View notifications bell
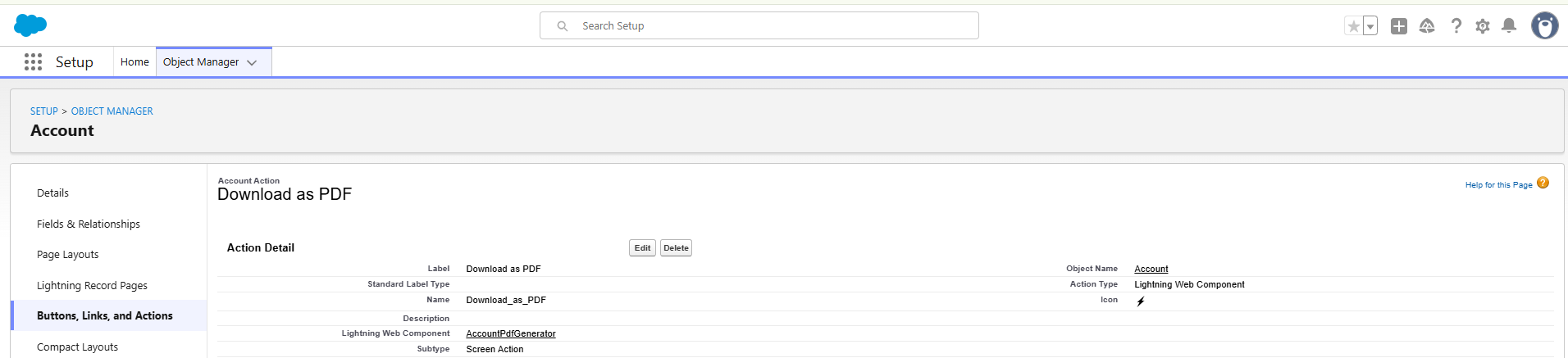The image size is (1568, 358). [x=1509, y=26]
